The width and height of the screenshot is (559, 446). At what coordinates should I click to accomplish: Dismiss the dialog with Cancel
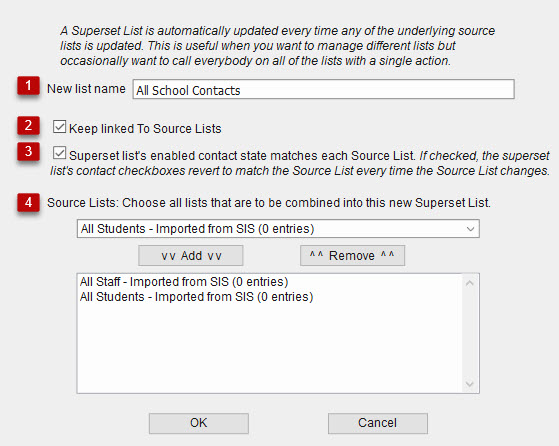click(x=378, y=423)
